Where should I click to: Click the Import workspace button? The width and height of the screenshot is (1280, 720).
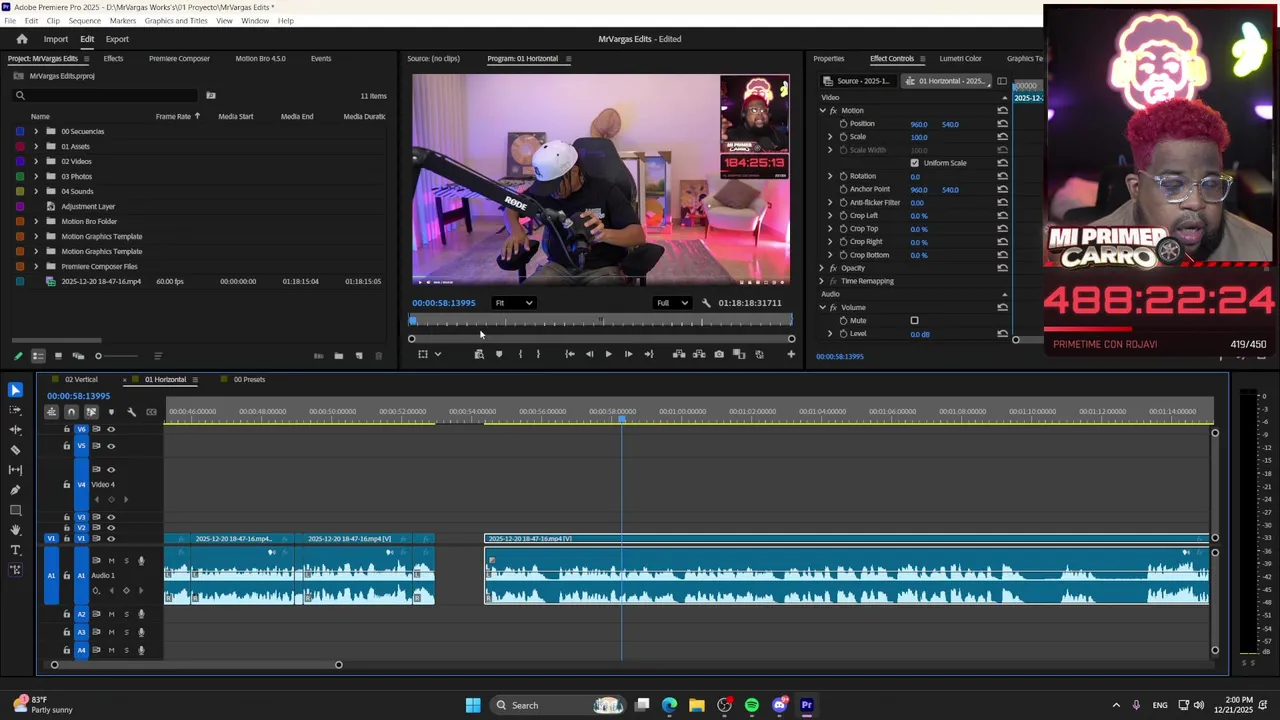point(55,39)
